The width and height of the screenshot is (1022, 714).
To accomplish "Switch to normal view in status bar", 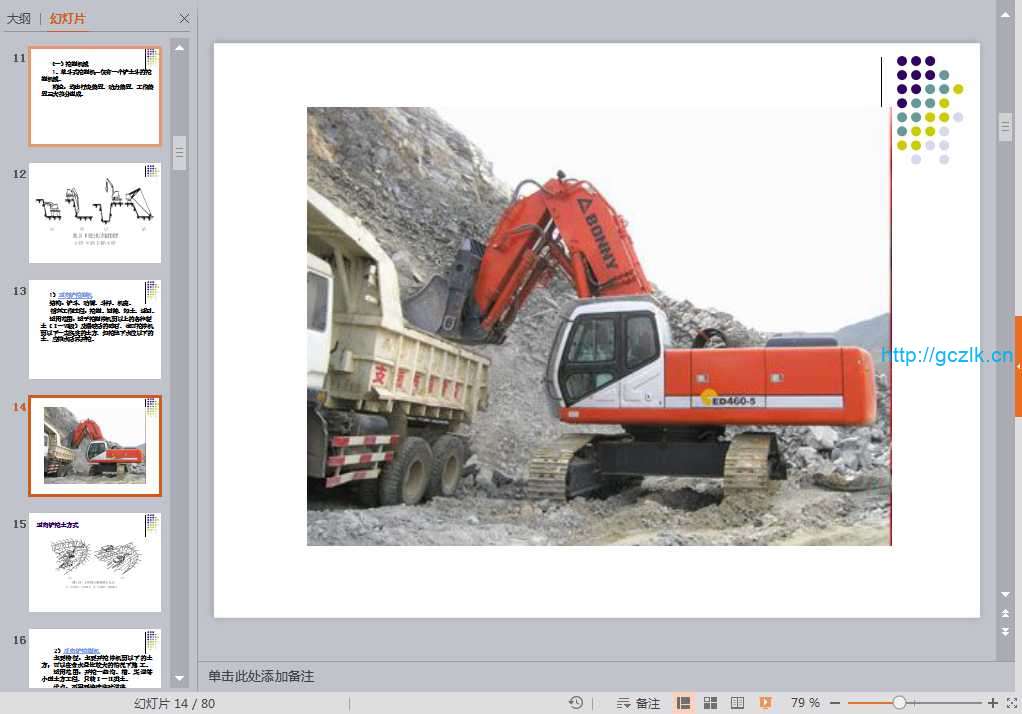I will 684,703.
